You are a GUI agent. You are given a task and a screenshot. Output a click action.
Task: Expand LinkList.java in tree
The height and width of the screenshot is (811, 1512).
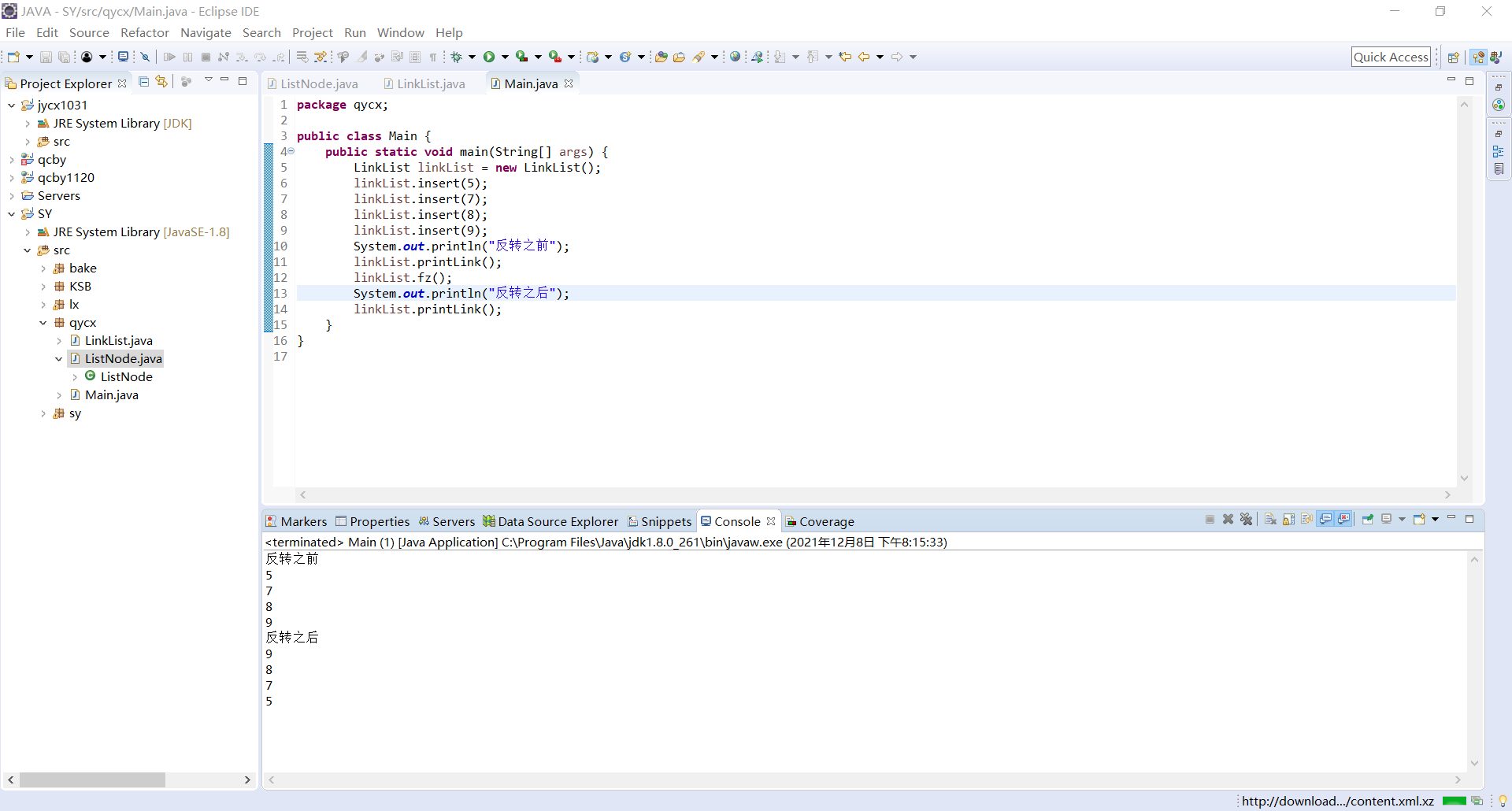(58, 341)
